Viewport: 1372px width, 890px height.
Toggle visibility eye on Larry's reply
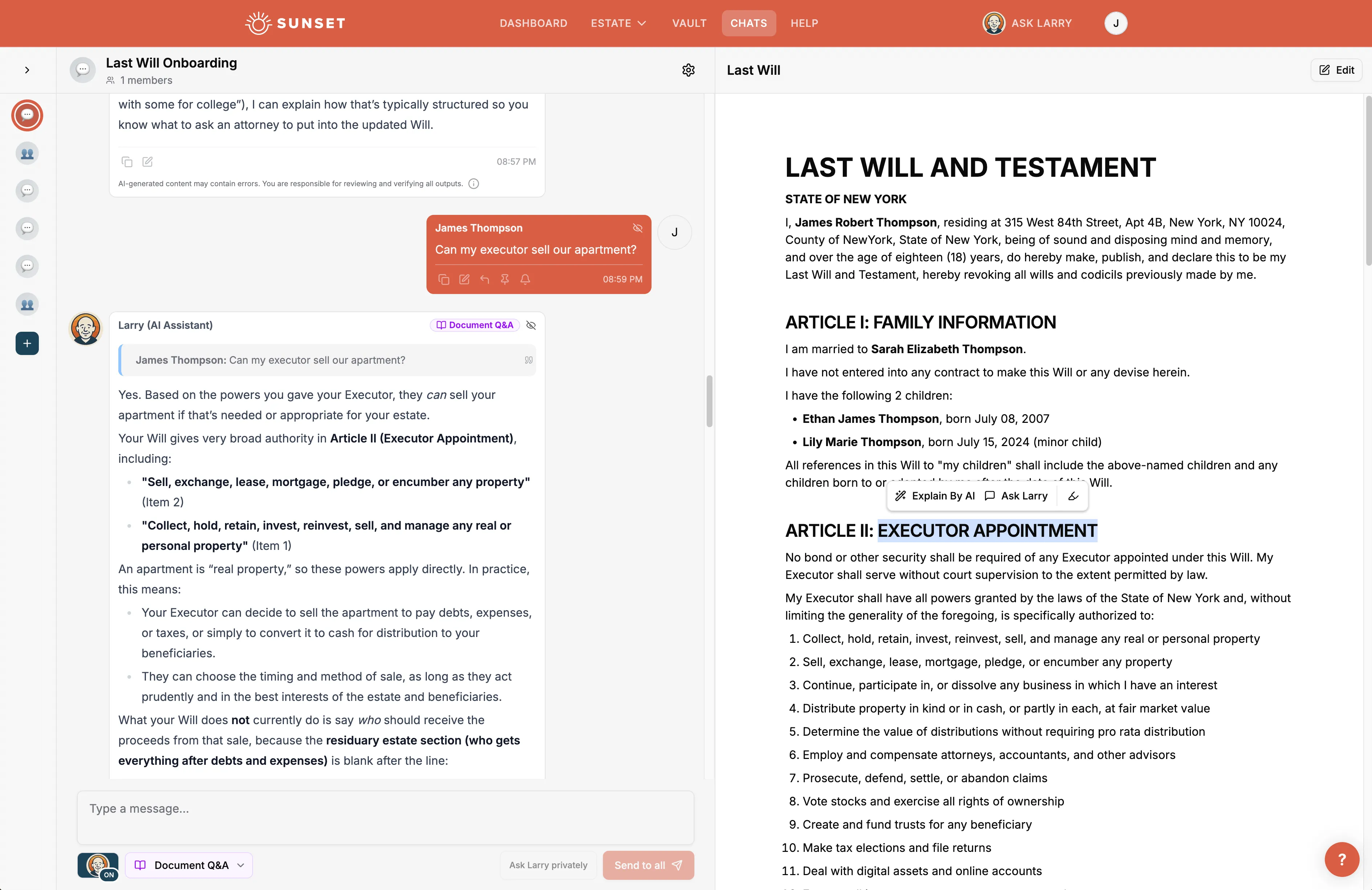point(531,325)
